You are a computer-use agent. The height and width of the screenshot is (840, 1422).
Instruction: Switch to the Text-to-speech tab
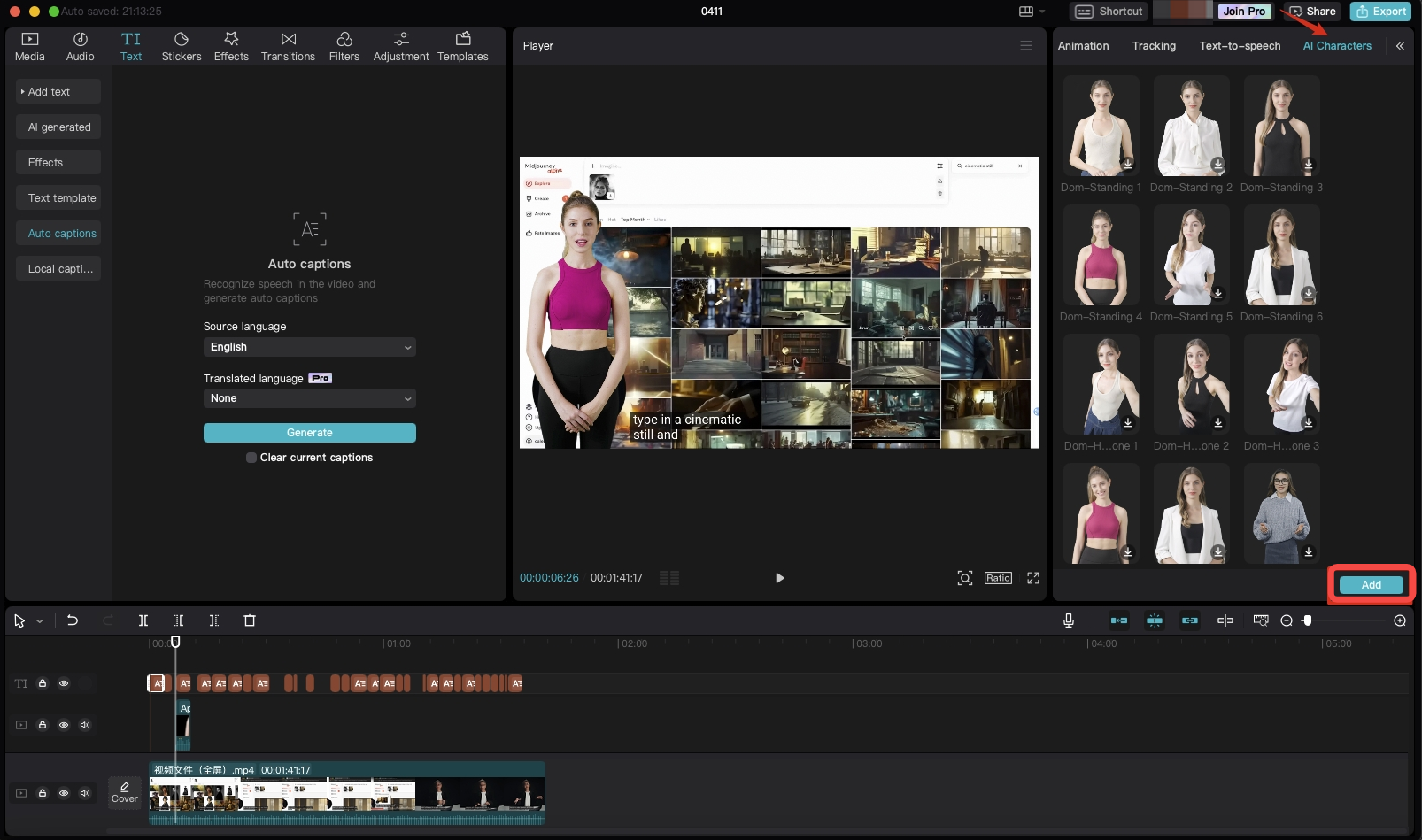1239,46
